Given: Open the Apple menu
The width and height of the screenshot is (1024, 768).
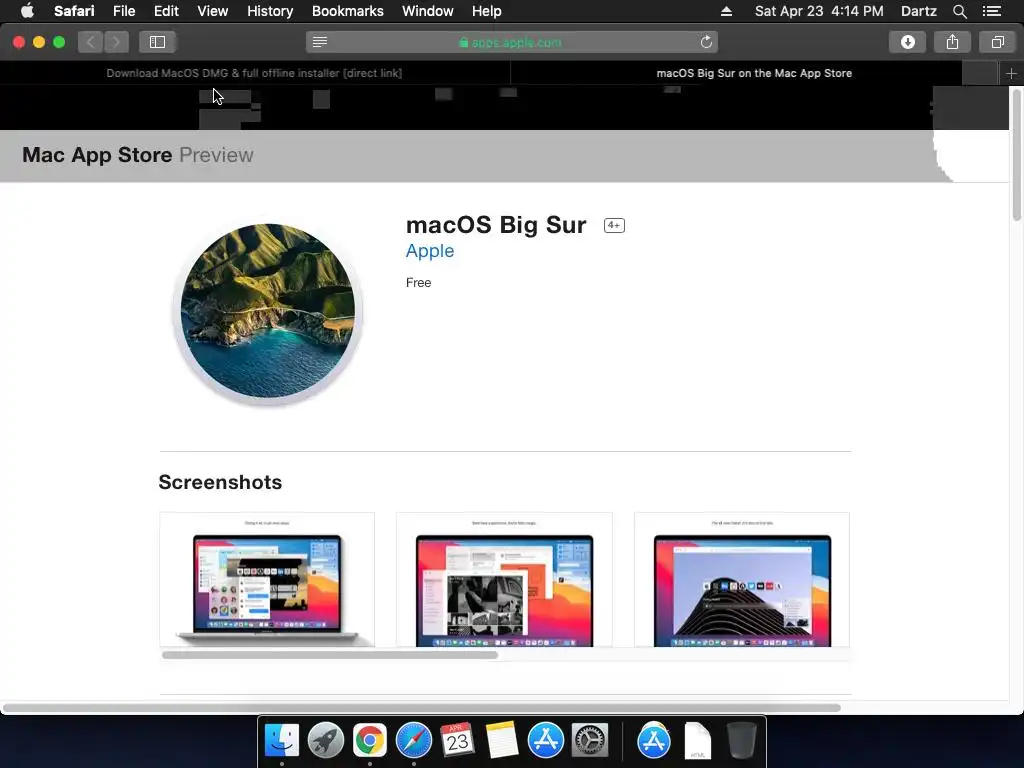Looking at the screenshot, I should (x=27, y=11).
